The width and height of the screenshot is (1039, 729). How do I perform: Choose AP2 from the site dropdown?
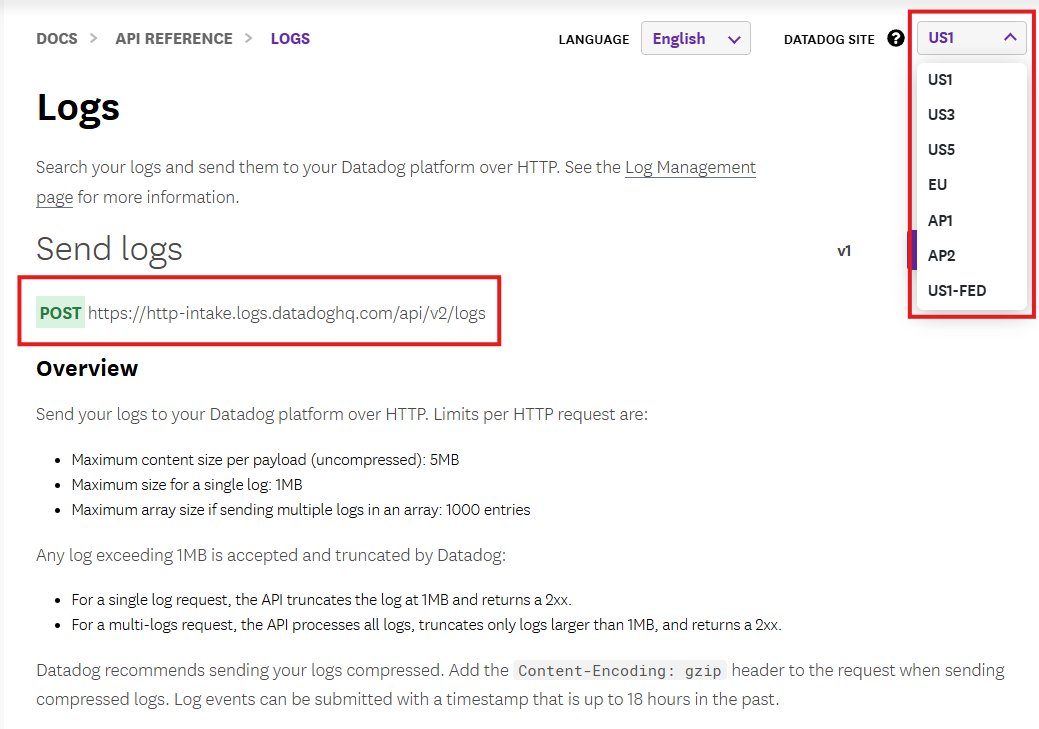[941, 255]
